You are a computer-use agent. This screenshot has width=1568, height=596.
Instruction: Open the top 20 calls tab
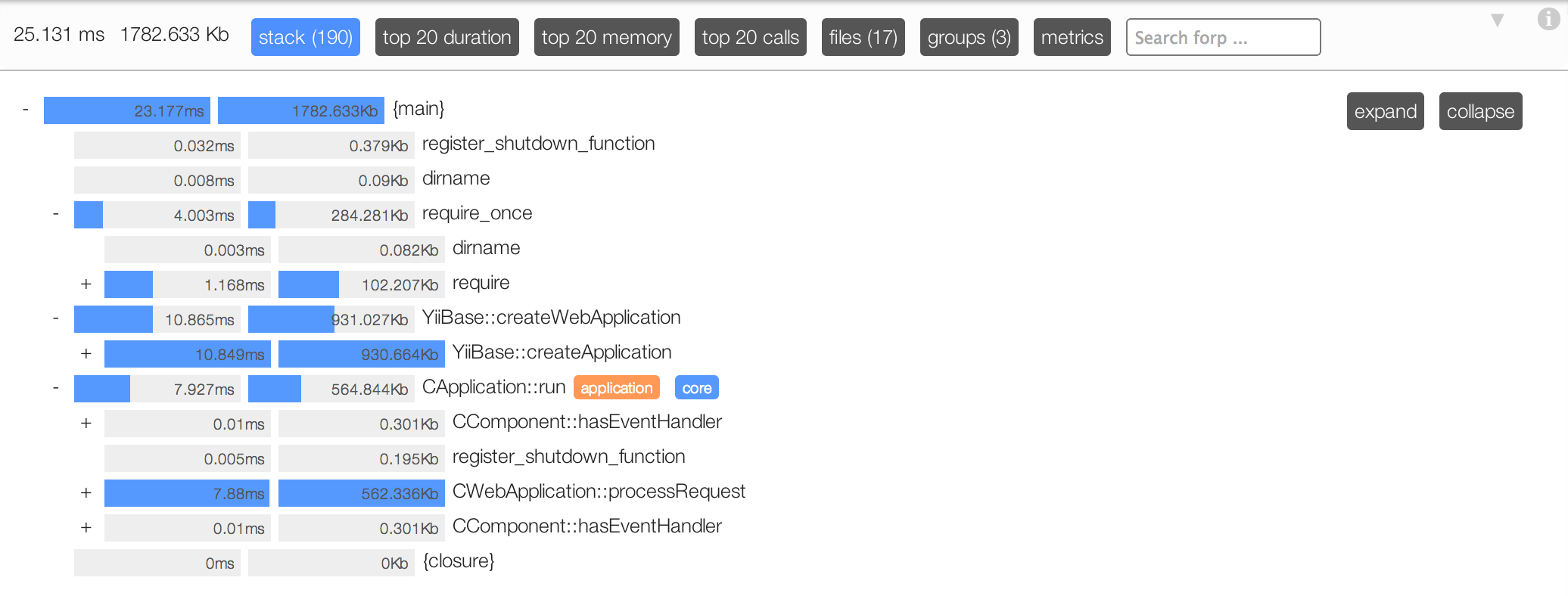click(751, 37)
